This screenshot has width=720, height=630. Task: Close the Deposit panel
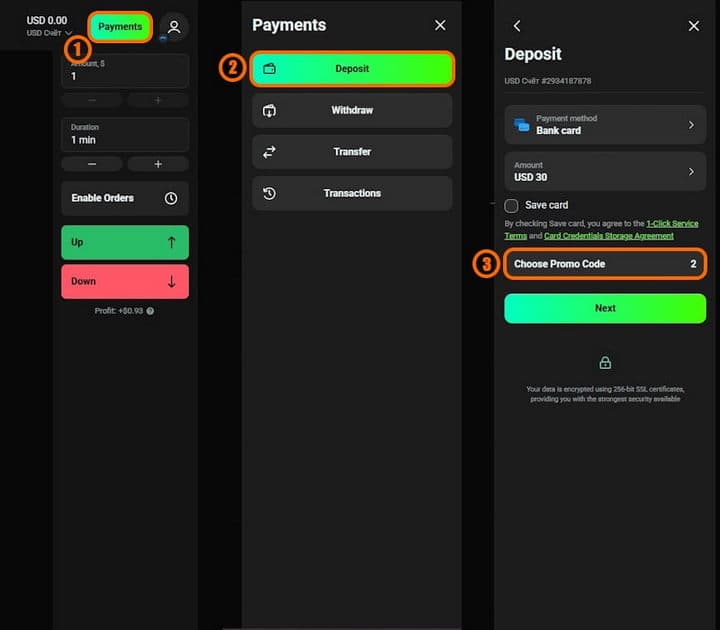[x=693, y=26]
